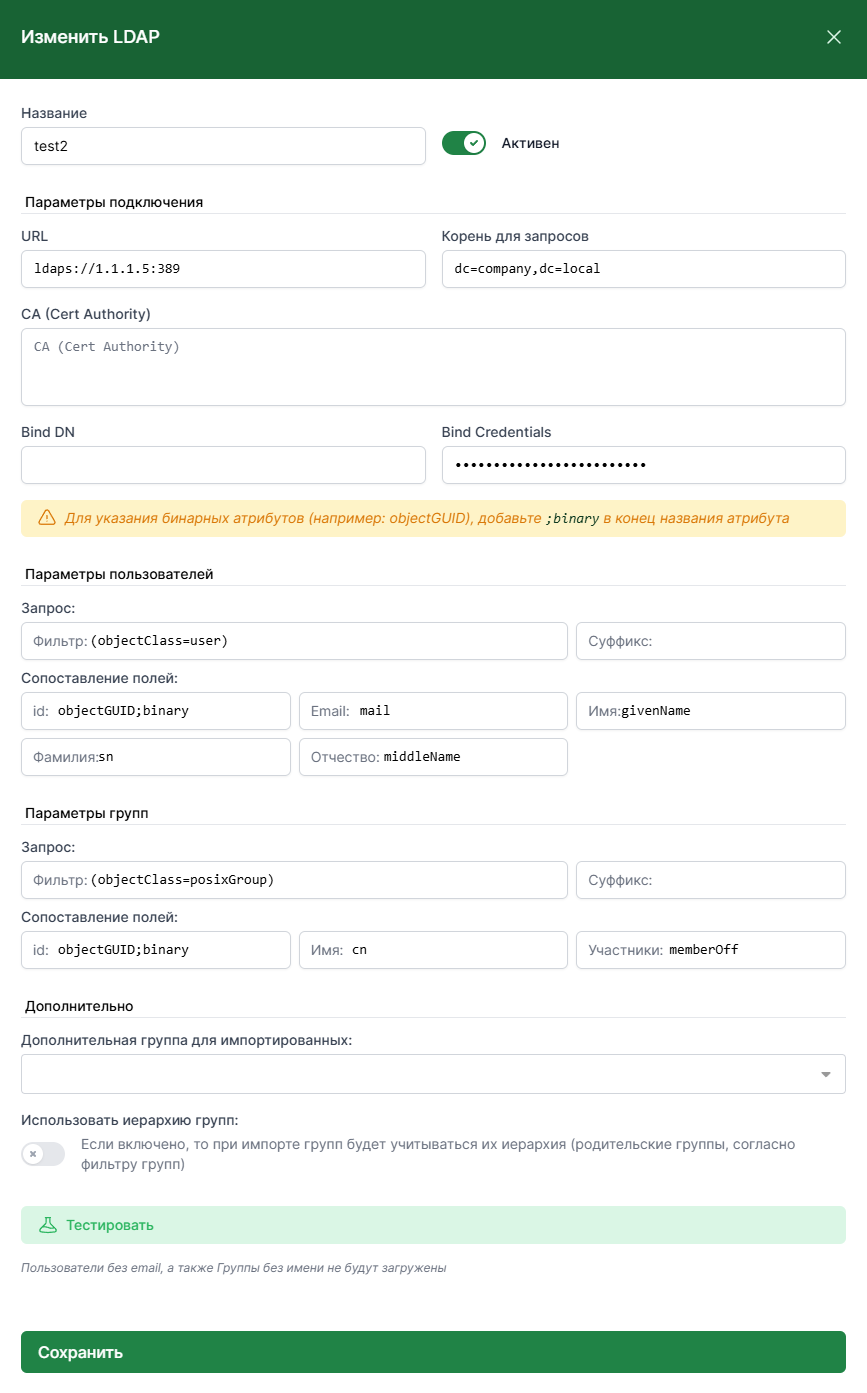Click the CA (Cert Authority) text area

pyautogui.click(x=433, y=367)
